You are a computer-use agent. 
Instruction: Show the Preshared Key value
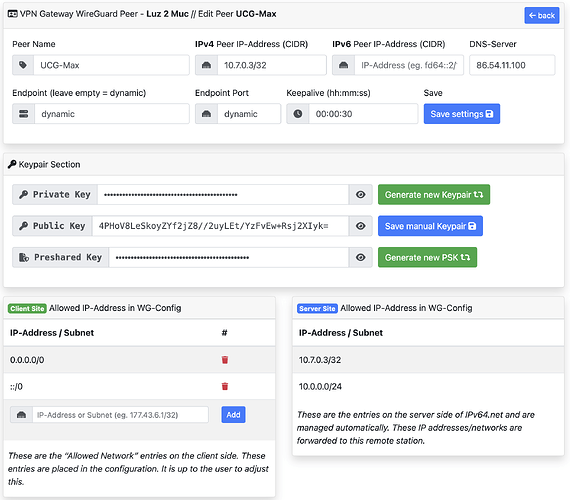pos(361,257)
